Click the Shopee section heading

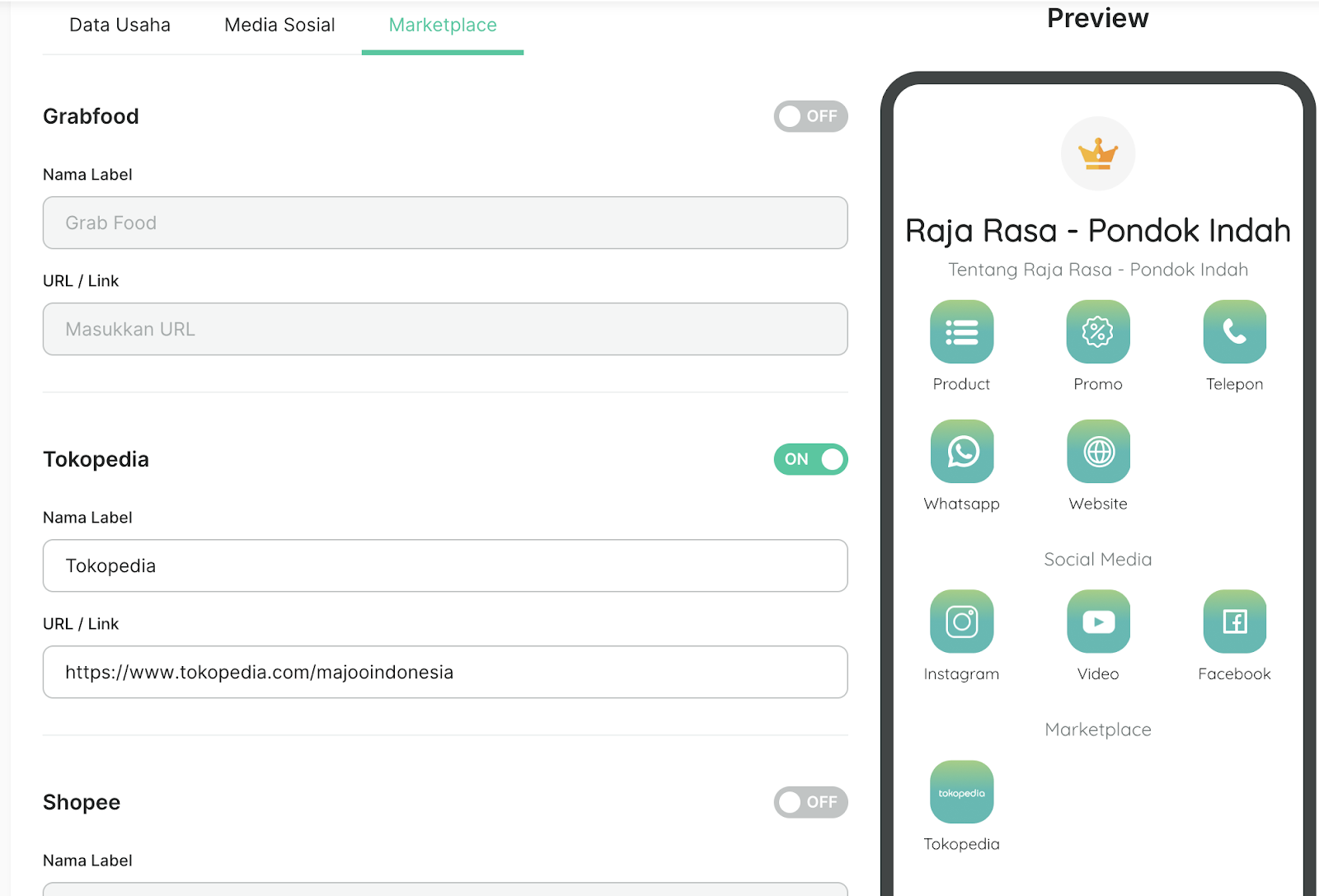click(82, 802)
